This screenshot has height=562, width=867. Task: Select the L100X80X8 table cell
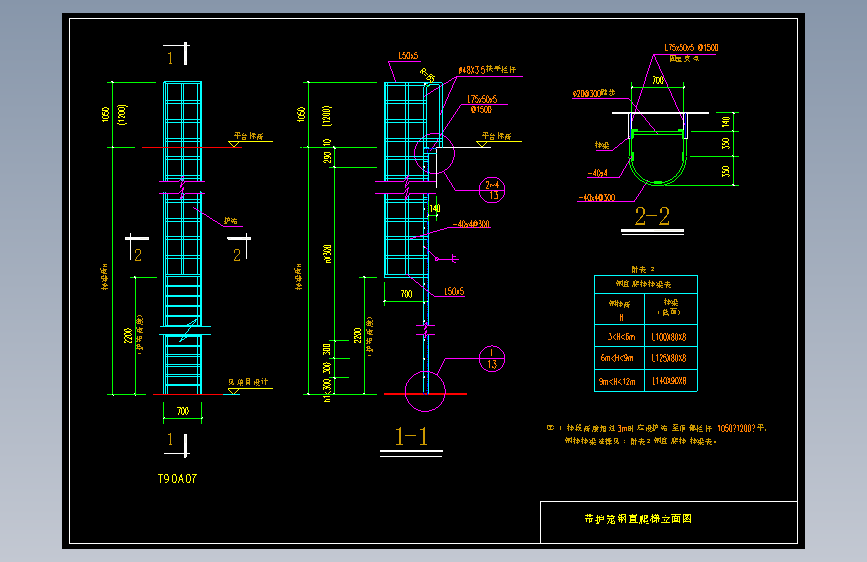[668, 337]
